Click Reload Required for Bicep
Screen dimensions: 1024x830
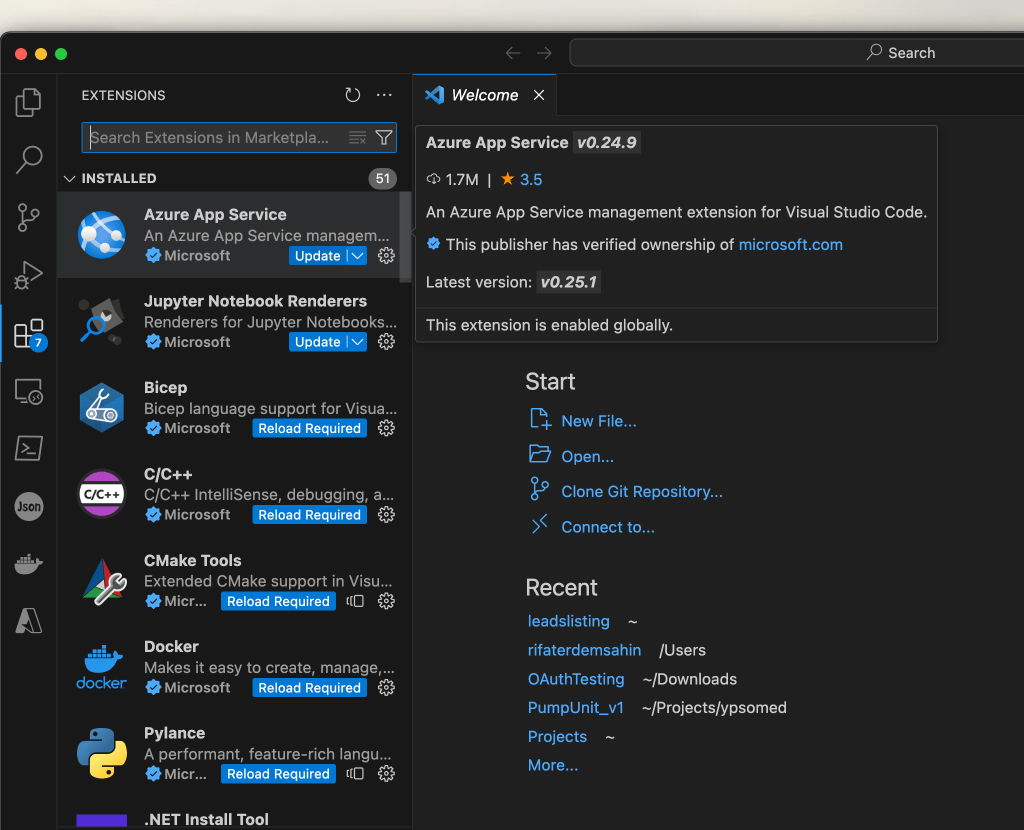310,428
